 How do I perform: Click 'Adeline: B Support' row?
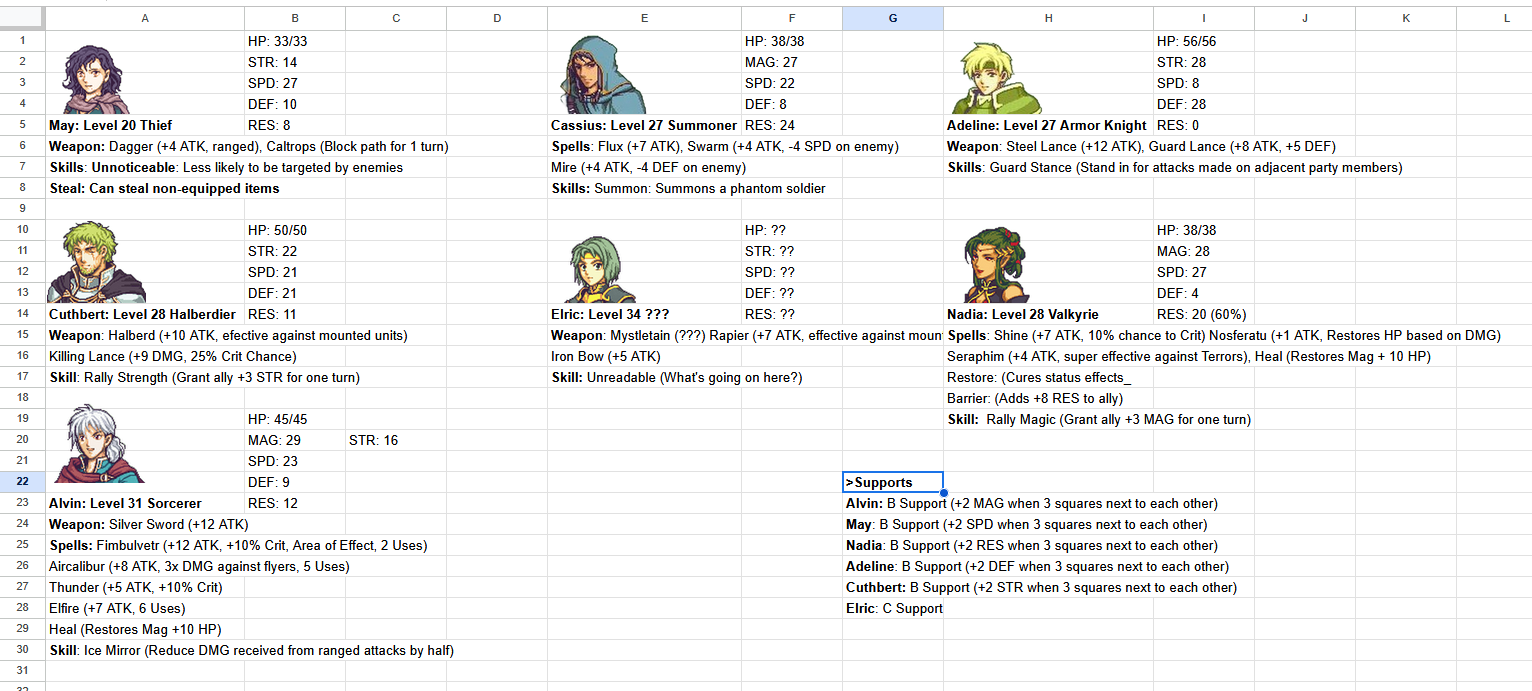(x=1037, y=566)
